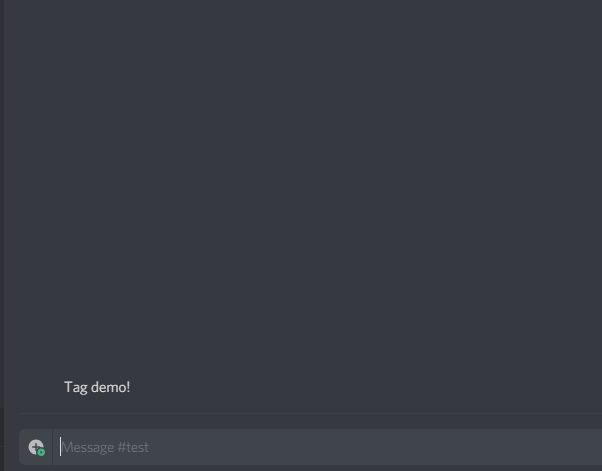
Task: Click the right end of message input bar
Action: 587,447
